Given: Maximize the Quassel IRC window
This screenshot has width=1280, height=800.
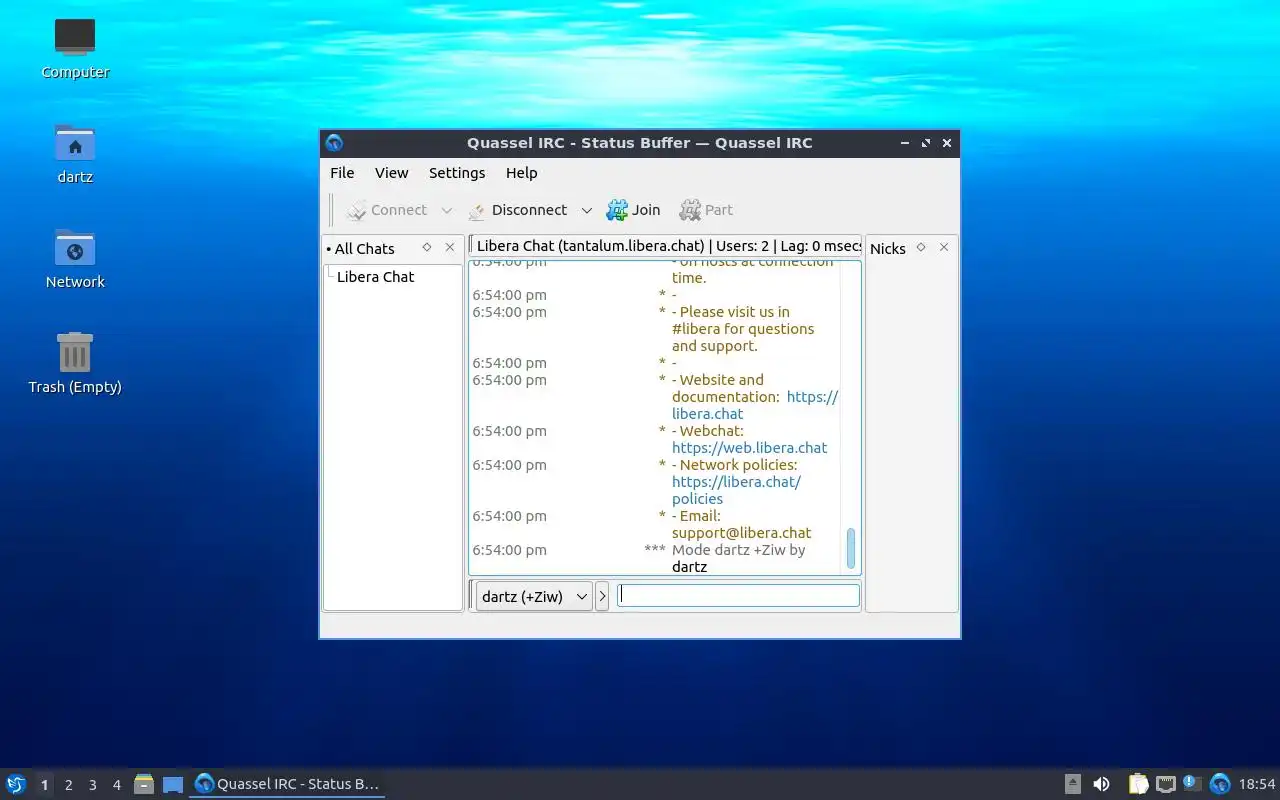Looking at the screenshot, I should 925,143.
